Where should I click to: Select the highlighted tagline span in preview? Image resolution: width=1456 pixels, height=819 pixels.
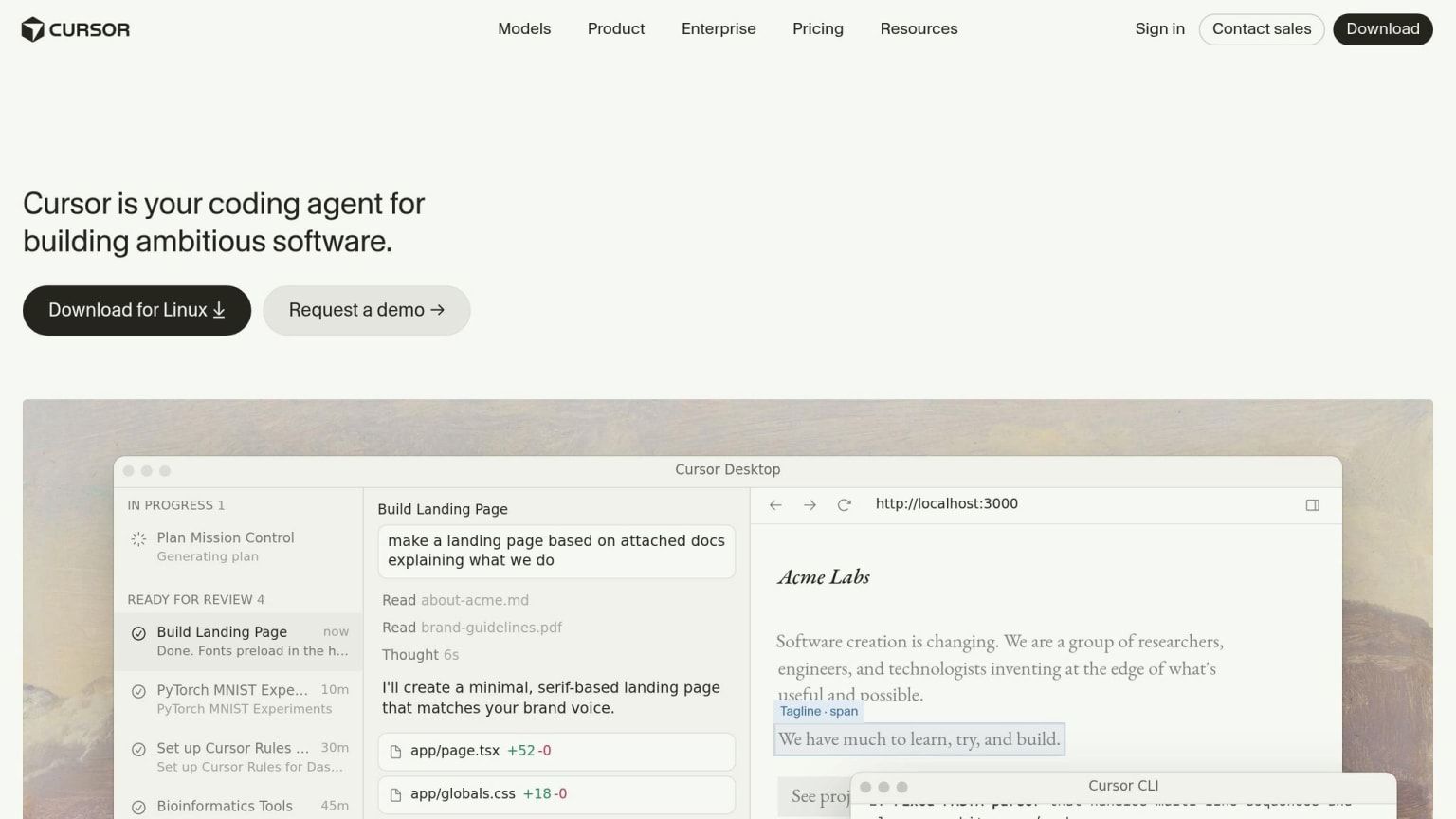[919, 739]
